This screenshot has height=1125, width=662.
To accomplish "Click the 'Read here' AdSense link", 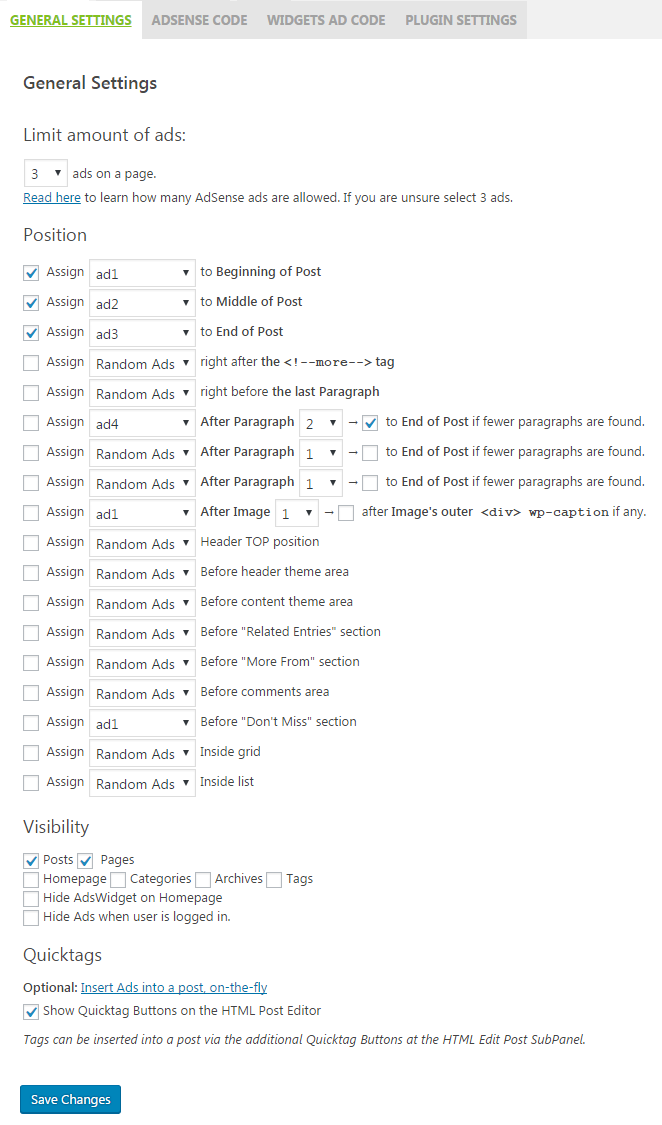I will (x=52, y=198).
